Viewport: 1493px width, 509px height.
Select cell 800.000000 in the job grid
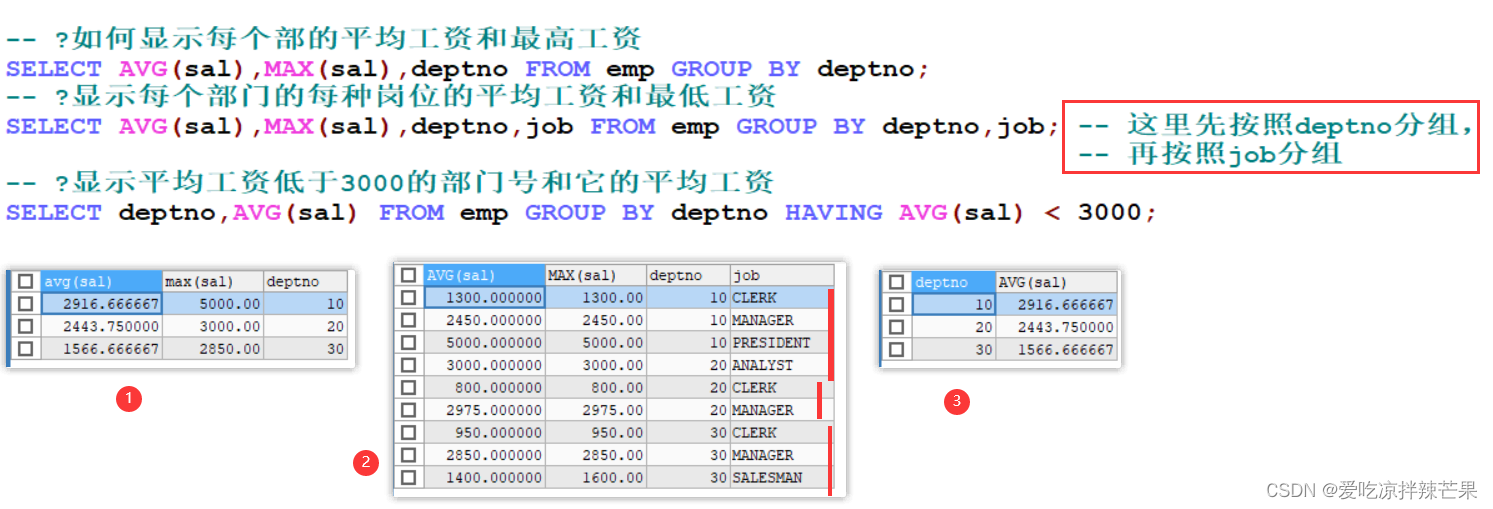tap(484, 388)
